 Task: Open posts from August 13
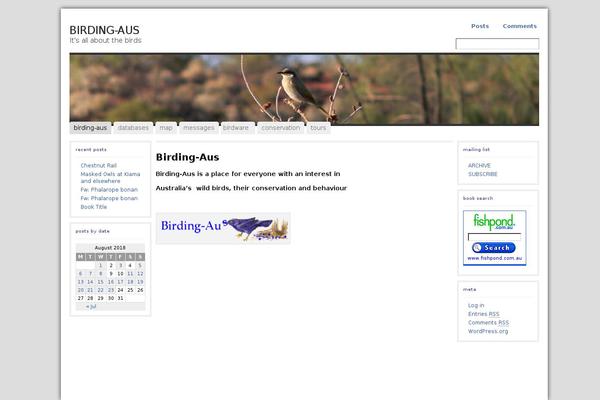pyautogui.click(x=80, y=282)
